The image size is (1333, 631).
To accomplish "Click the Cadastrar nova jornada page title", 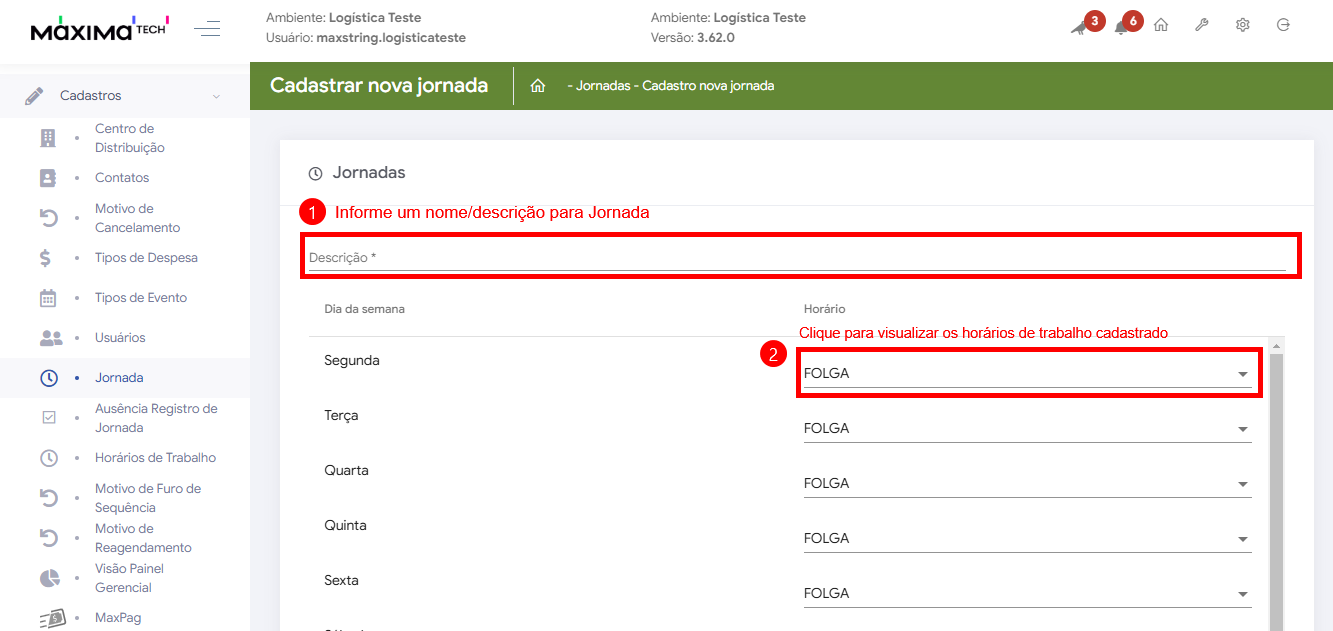I will (379, 85).
